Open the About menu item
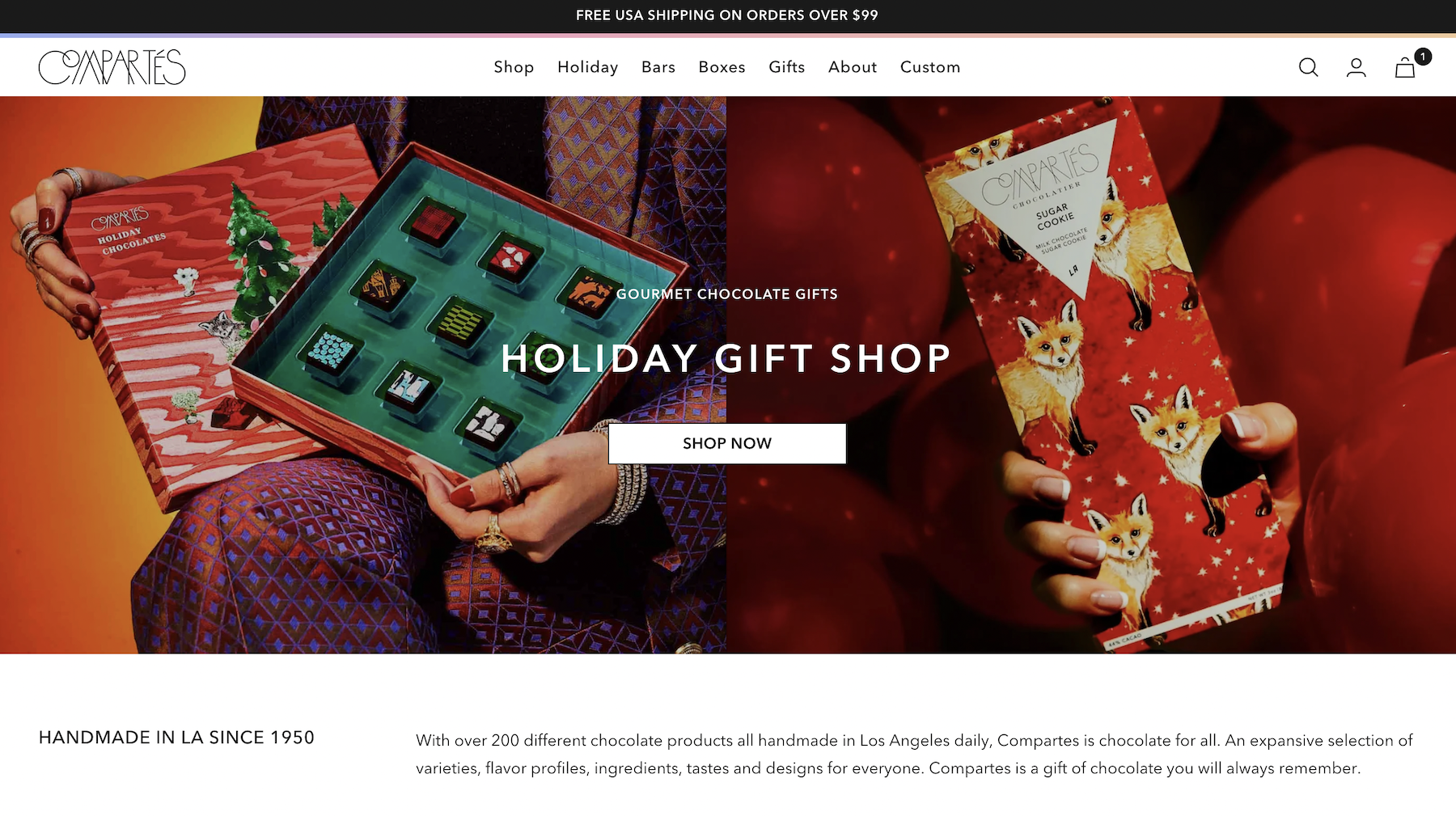This screenshot has width=1456, height=816. coord(853,67)
